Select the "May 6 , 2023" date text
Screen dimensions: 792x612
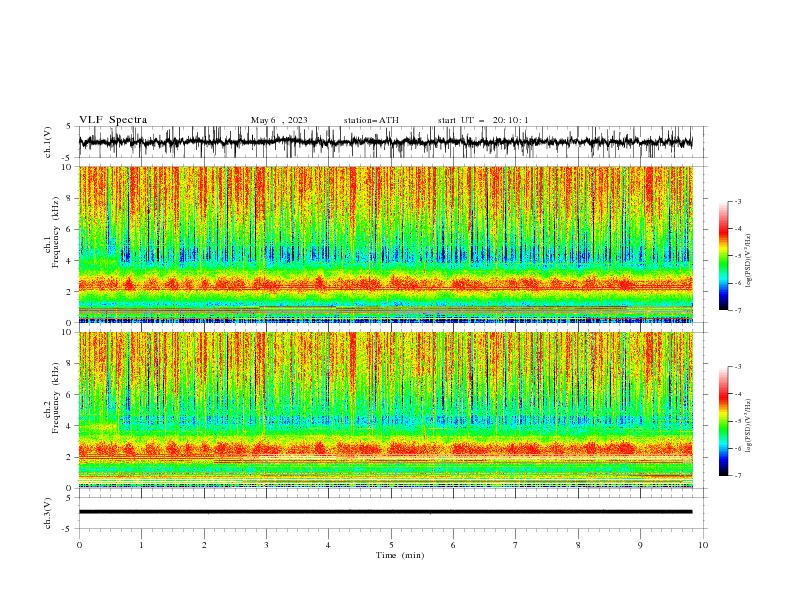coord(279,120)
